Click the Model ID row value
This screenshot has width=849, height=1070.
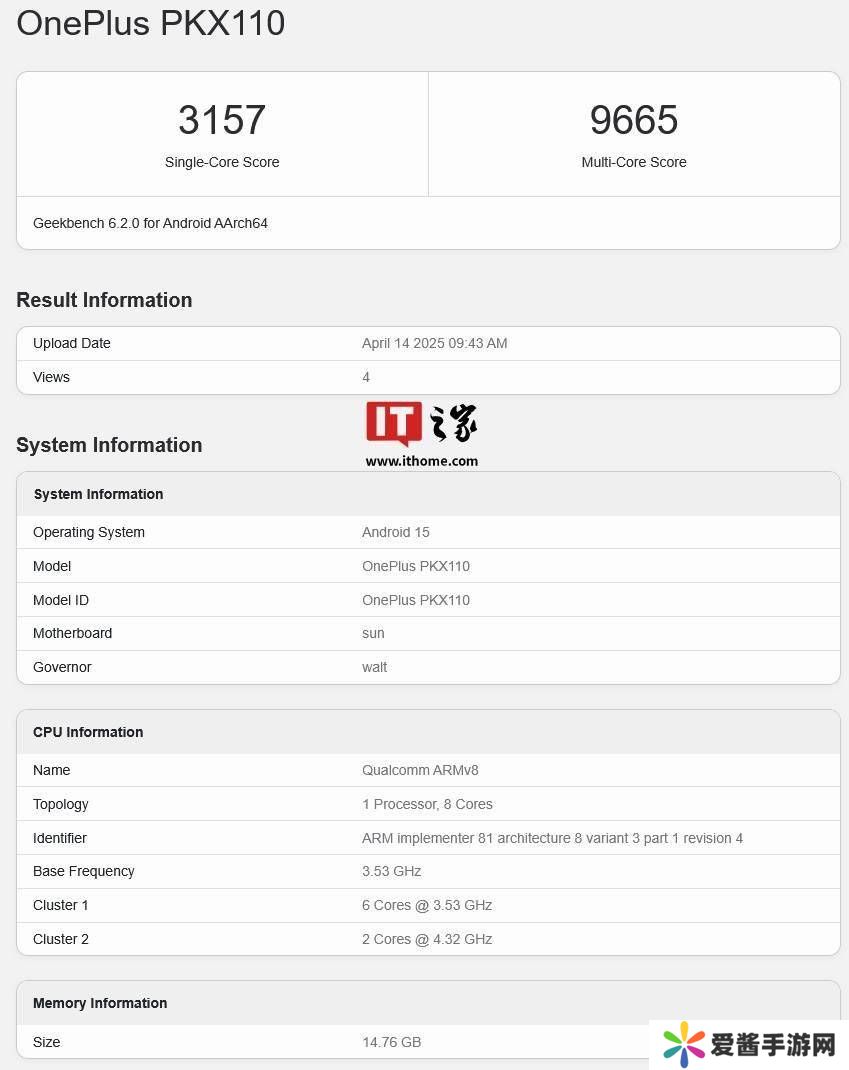click(x=415, y=600)
